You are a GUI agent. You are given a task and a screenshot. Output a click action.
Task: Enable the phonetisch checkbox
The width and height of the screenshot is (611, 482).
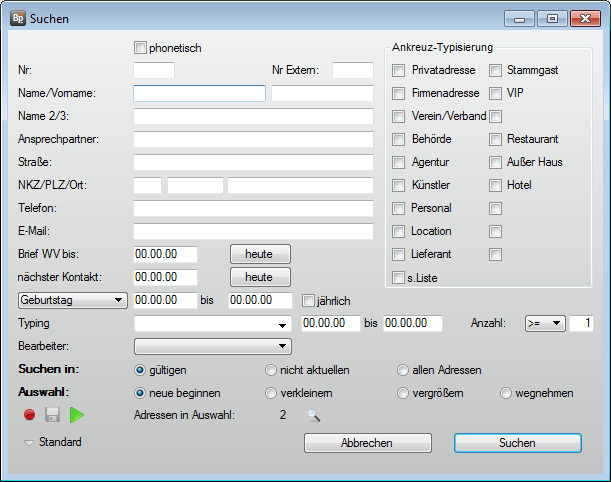click(x=141, y=47)
